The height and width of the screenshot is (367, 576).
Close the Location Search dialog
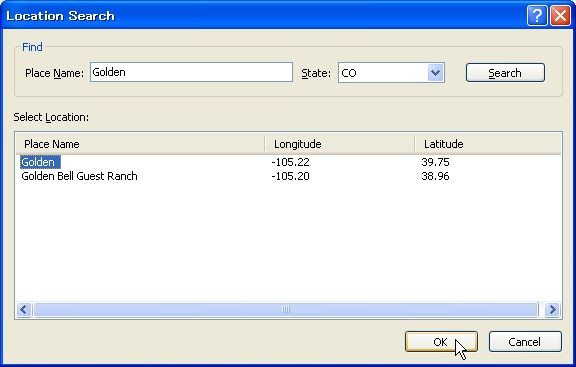click(x=561, y=16)
